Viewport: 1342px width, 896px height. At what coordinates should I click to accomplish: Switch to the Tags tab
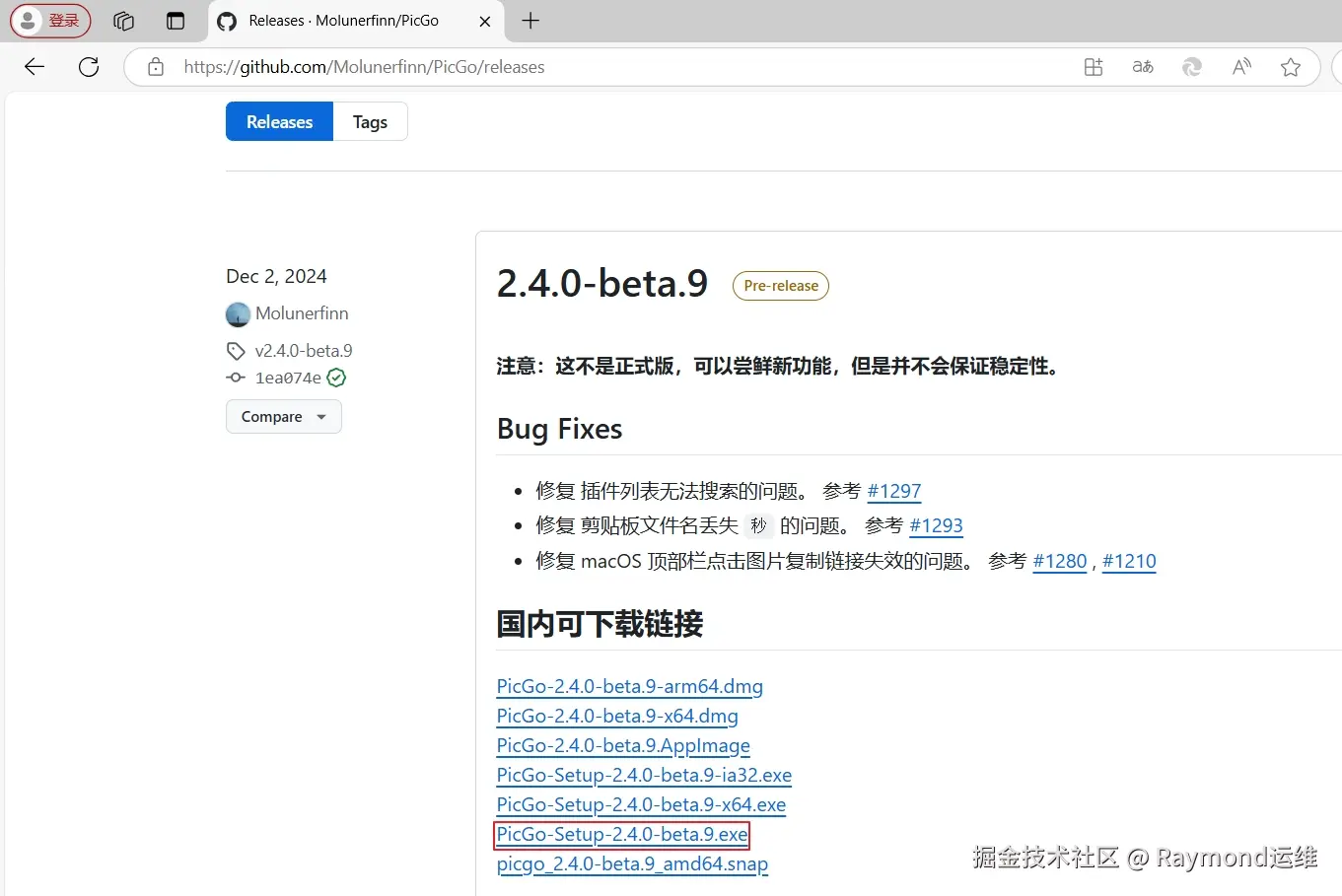click(x=370, y=122)
